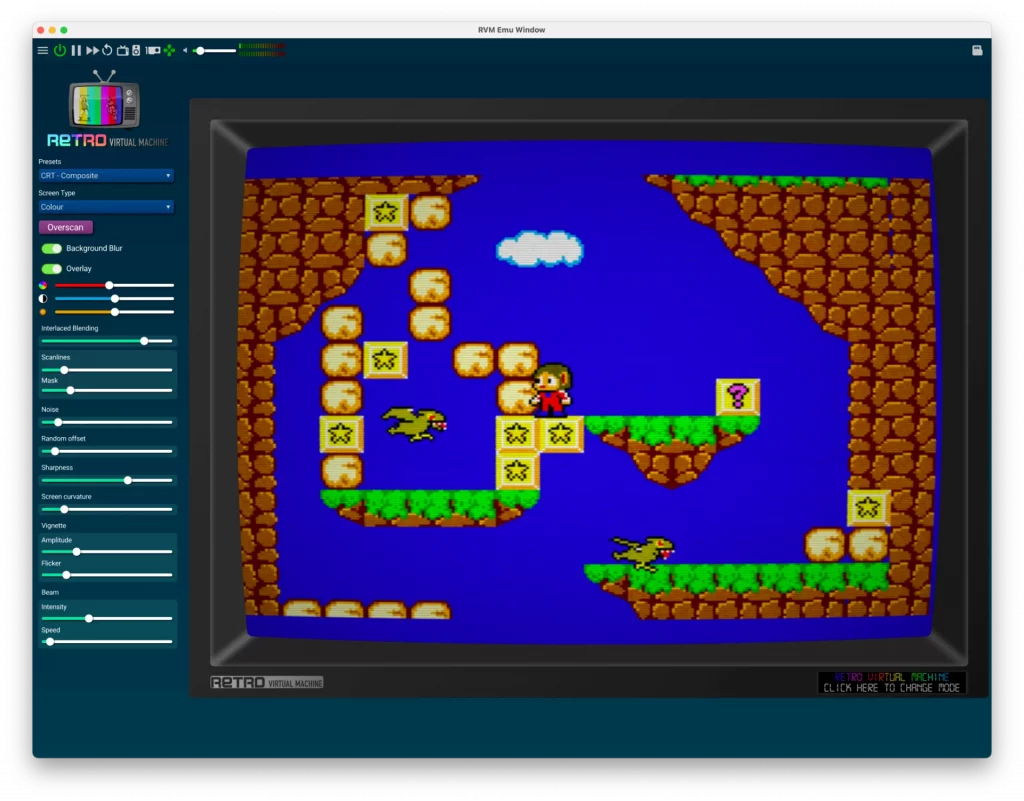Adjust the Mask slider
Viewport: 1024px width, 801px height.
106,390
